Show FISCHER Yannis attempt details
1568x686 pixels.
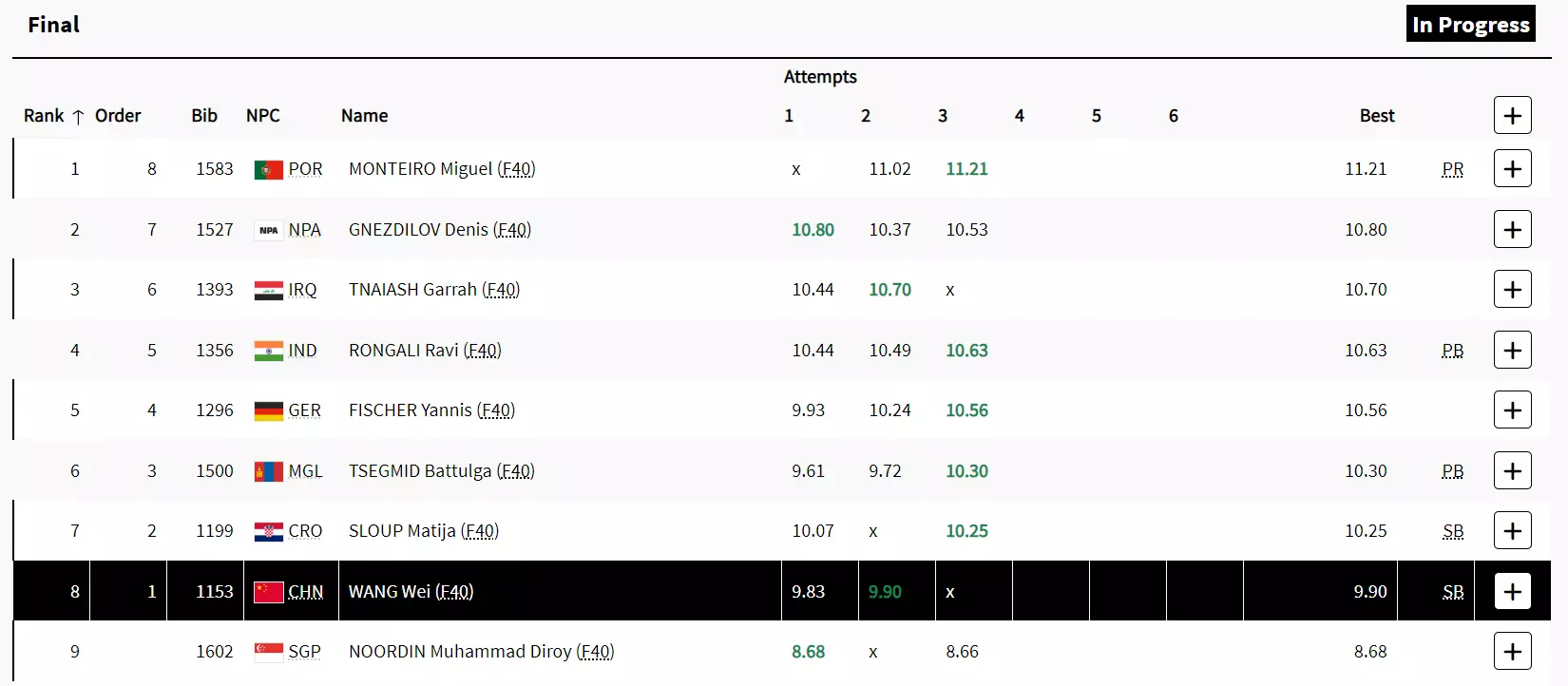click(1512, 410)
